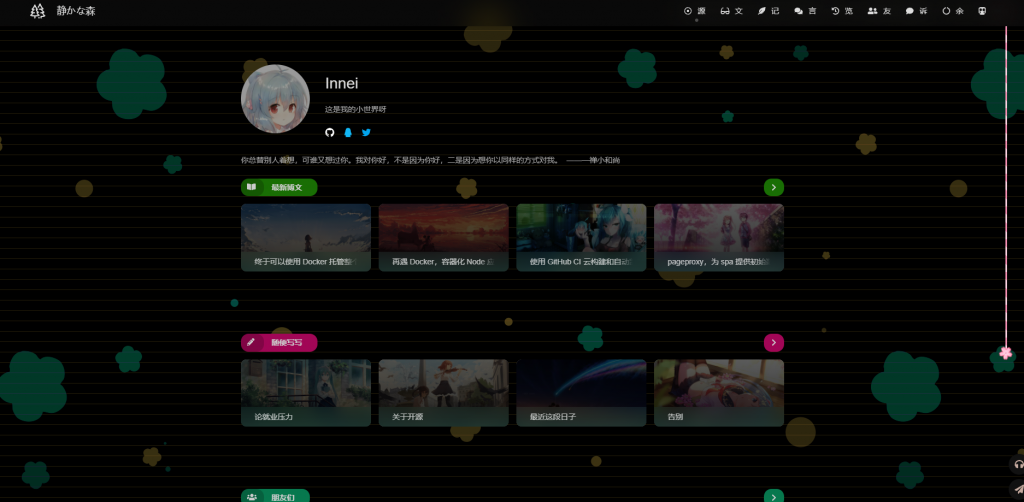Click the Innei profile name

point(342,84)
